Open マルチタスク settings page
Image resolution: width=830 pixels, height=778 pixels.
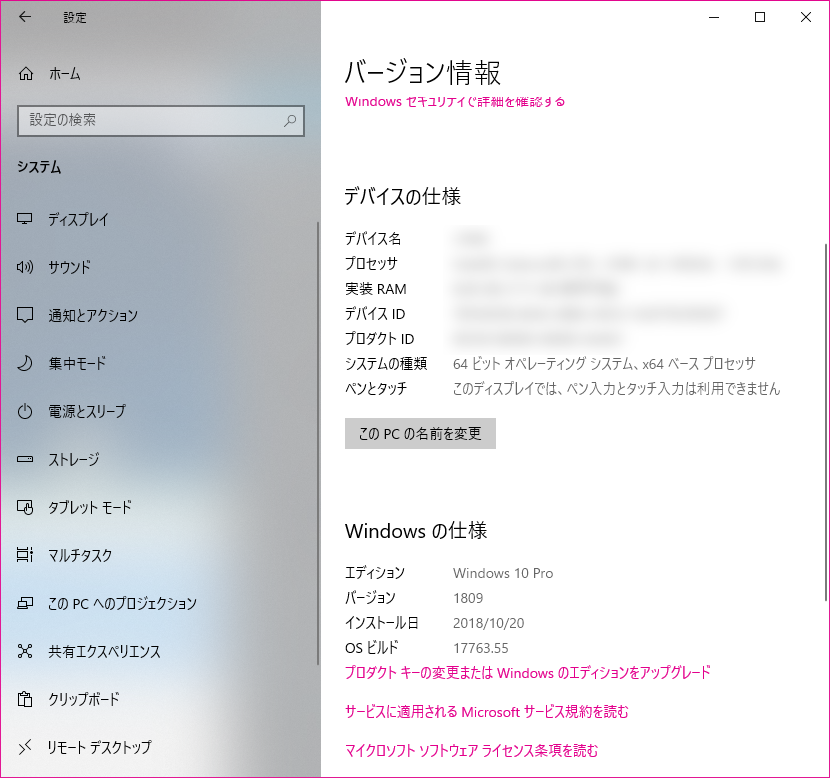pyautogui.click(x=80, y=555)
